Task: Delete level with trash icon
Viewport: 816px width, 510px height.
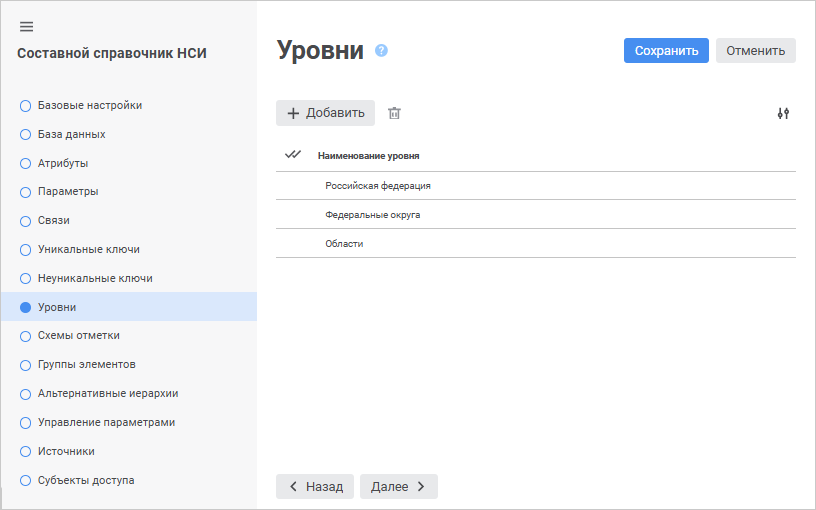Action: (394, 113)
